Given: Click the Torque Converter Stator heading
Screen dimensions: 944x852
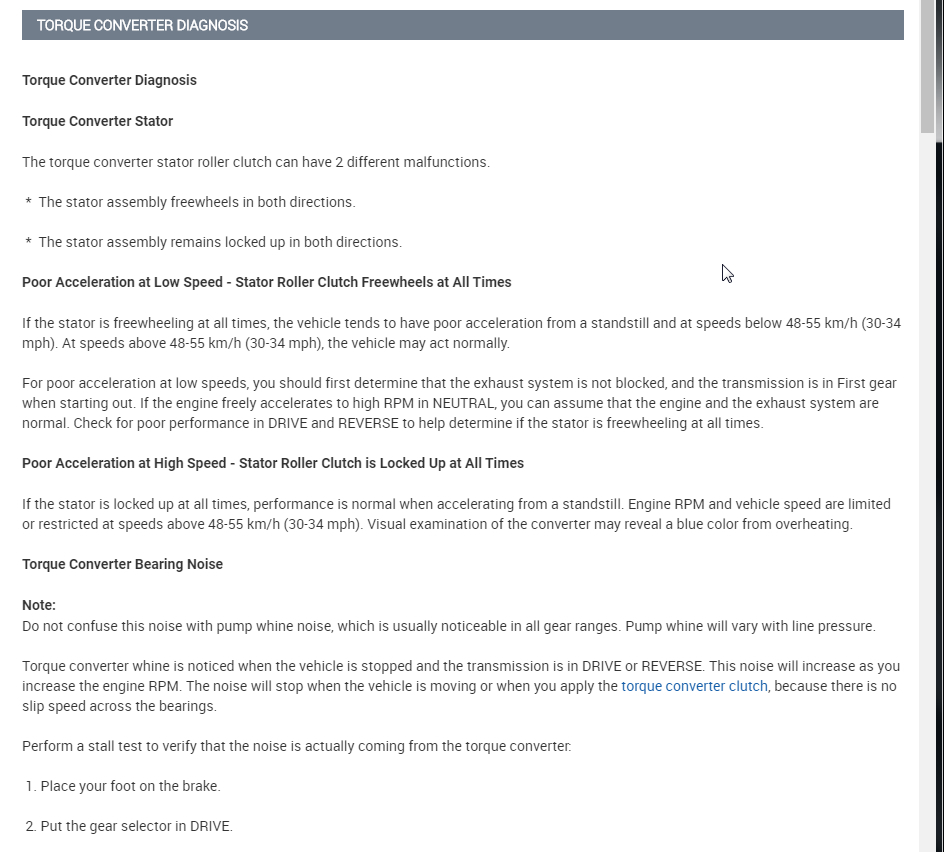Looking at the screenshot, I should pos(97,121).
